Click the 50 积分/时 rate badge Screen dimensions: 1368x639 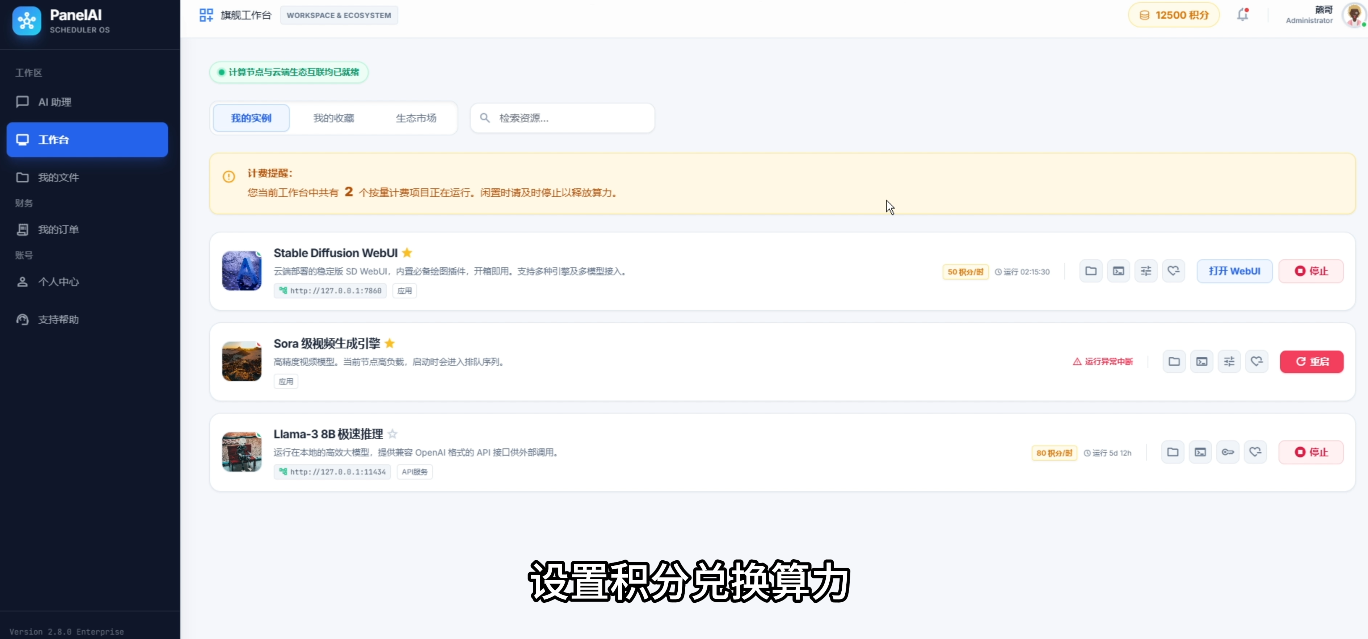pos(966,272)
